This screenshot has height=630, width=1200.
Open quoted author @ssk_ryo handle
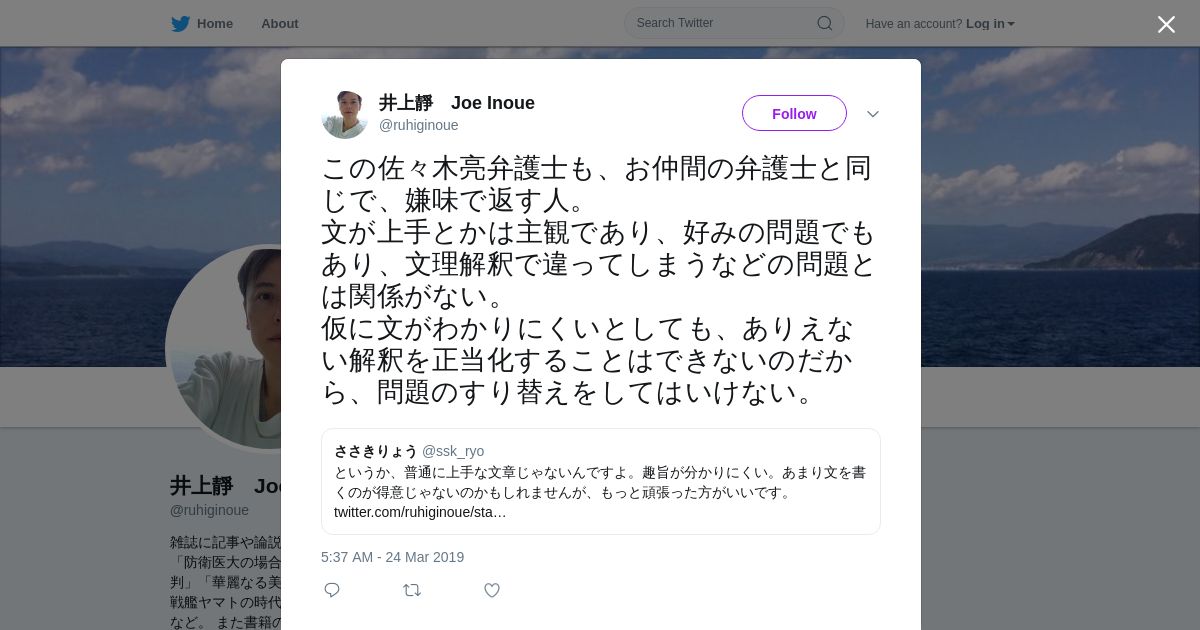(x=453, y=451)
